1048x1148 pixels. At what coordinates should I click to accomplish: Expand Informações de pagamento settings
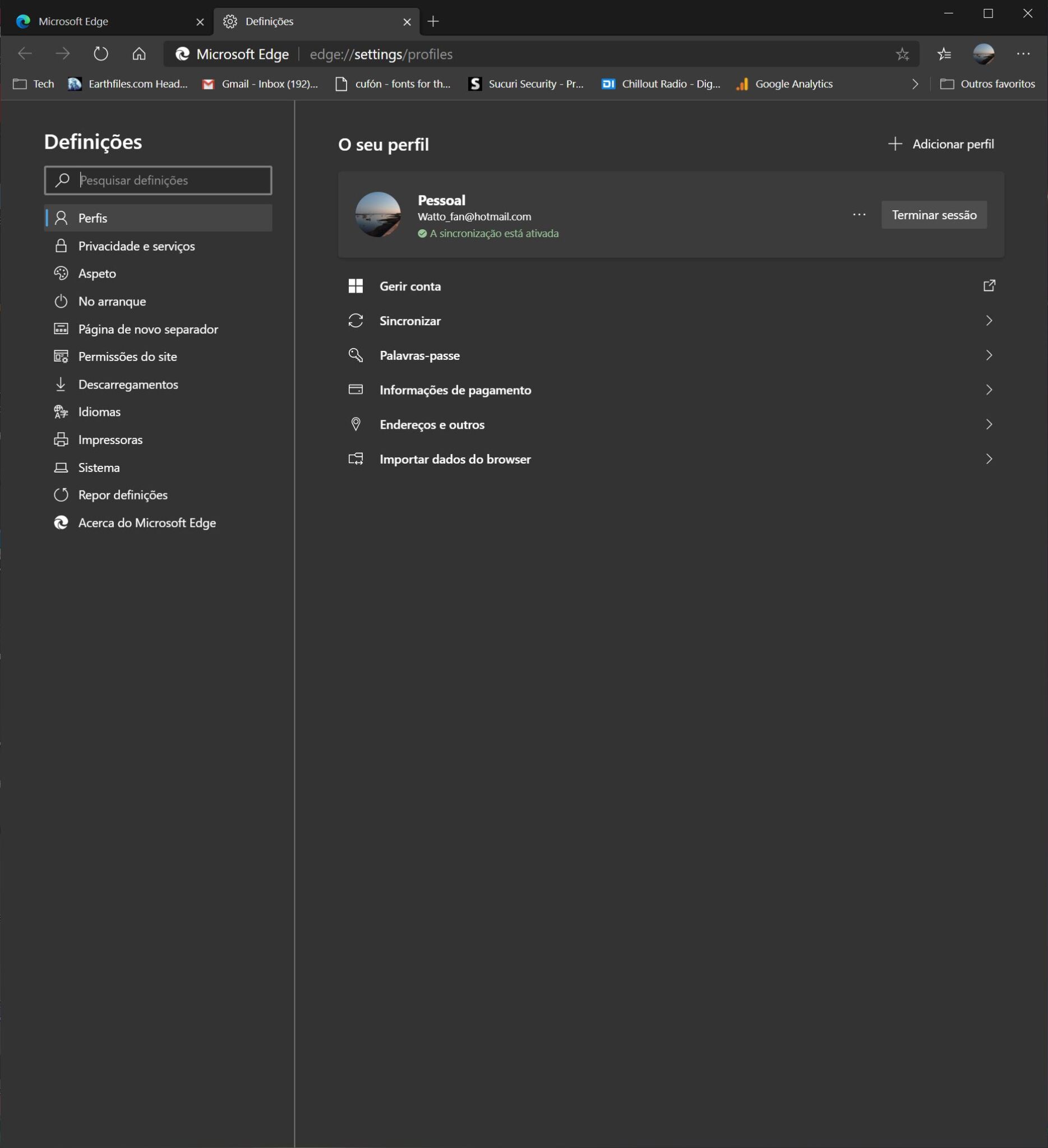tap(988, 390)
